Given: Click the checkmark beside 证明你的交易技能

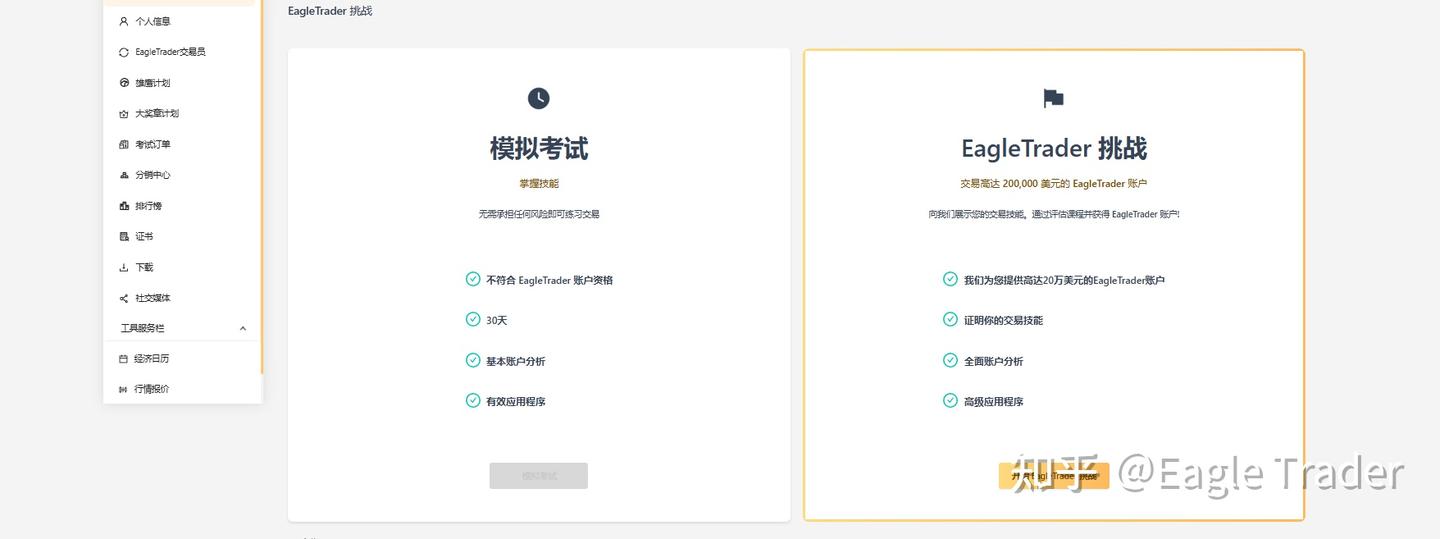Looking at the screenshot, I should coord(950,320).
